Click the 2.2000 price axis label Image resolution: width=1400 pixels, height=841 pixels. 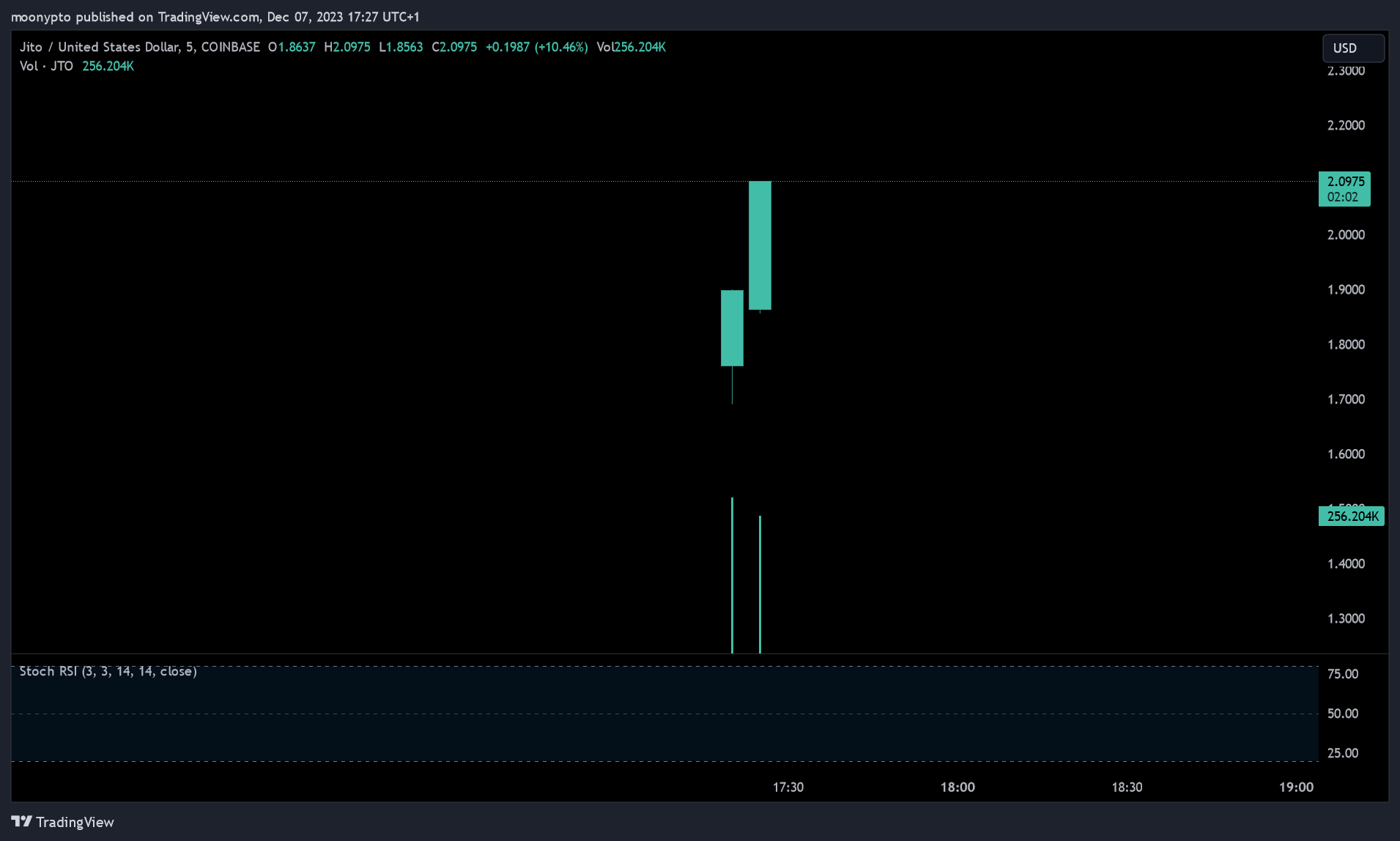click(x=1346, y=125)
